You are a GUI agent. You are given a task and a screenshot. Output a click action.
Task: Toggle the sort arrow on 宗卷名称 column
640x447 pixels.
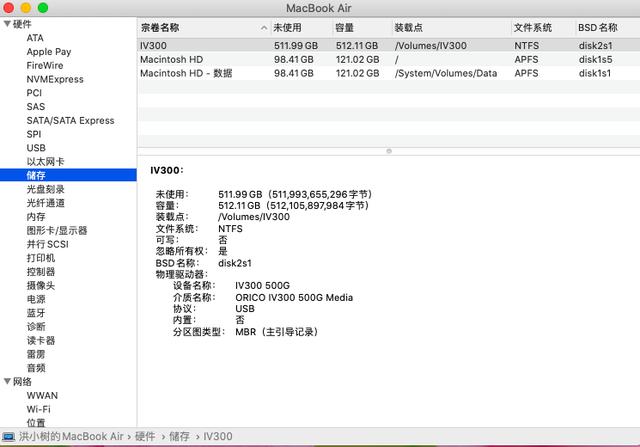click(x=264, y=28)
